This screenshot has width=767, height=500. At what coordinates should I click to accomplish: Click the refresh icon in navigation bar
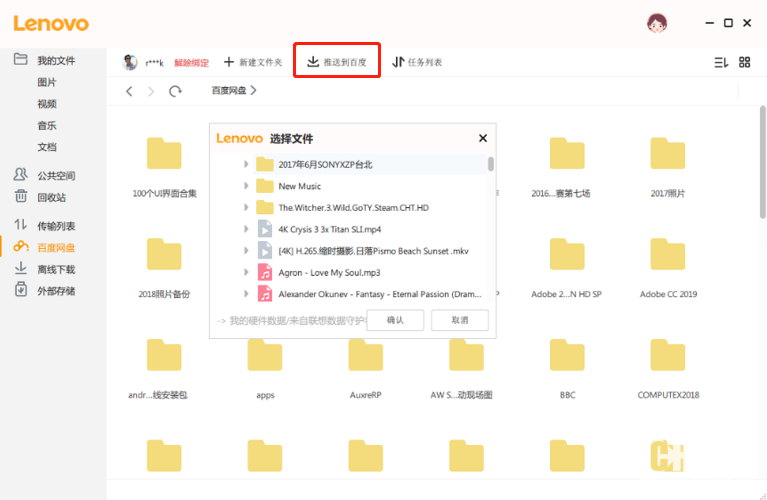(x=175, y=91)
